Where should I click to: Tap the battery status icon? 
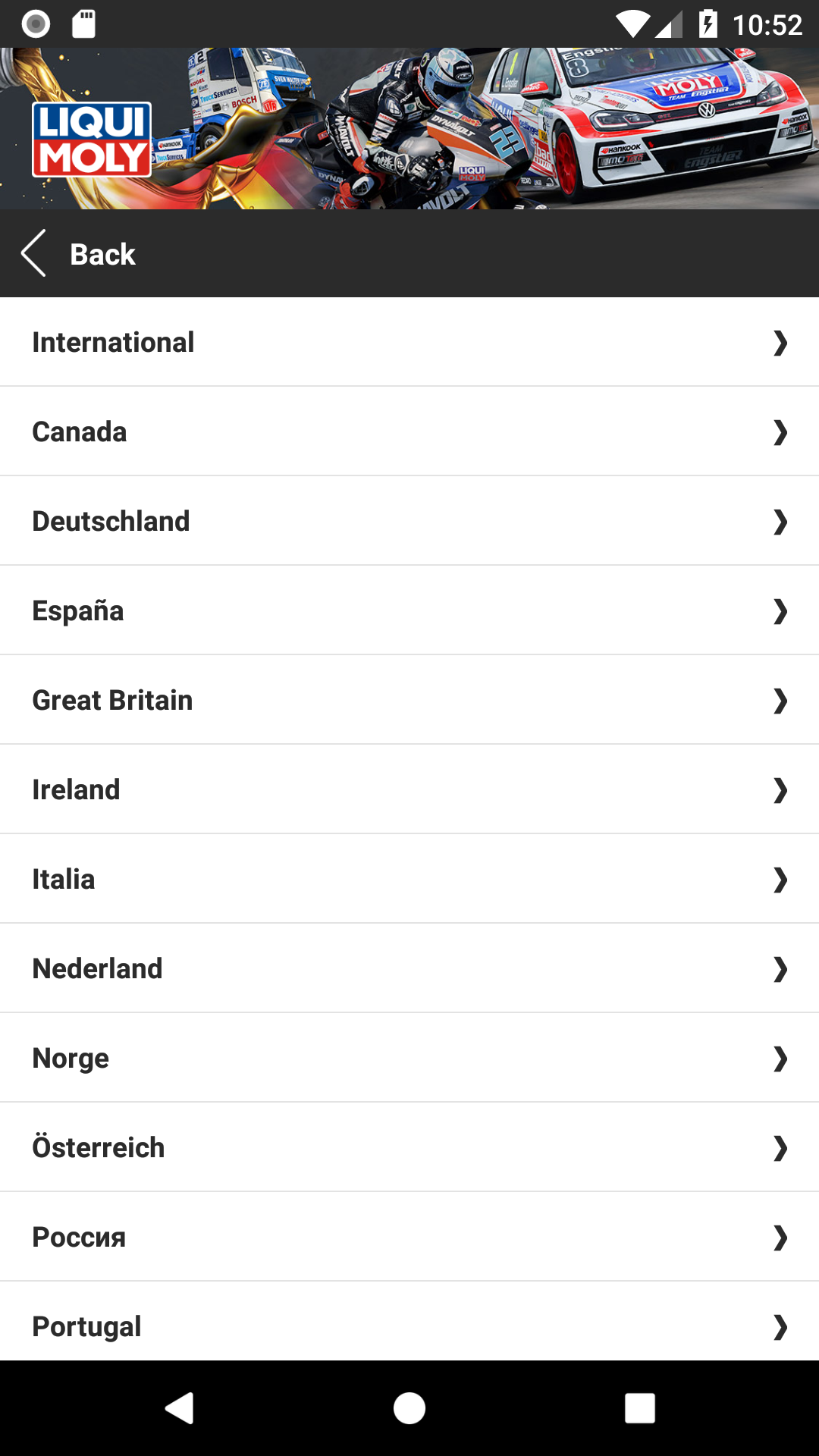pyautogui.click(x=708, y=24)
